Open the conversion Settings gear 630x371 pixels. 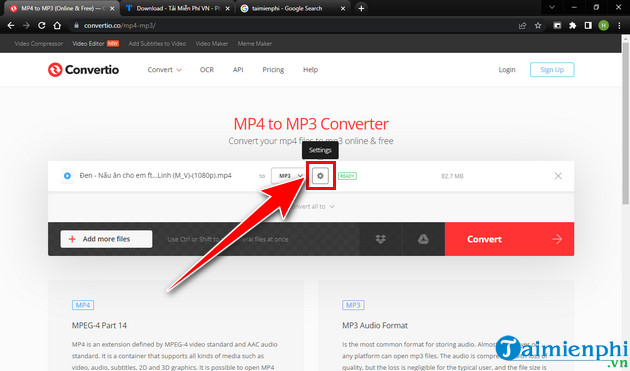click(320, 176)
